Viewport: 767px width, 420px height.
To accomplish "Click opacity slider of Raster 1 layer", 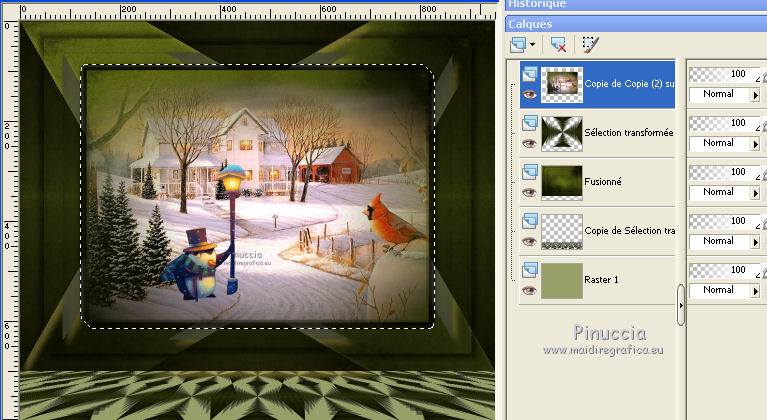I will pos(724,270).
